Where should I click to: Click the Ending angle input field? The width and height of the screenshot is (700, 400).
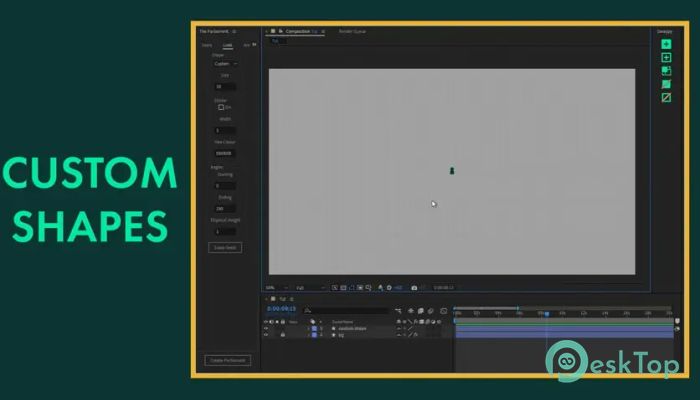[x=225, y=208]
